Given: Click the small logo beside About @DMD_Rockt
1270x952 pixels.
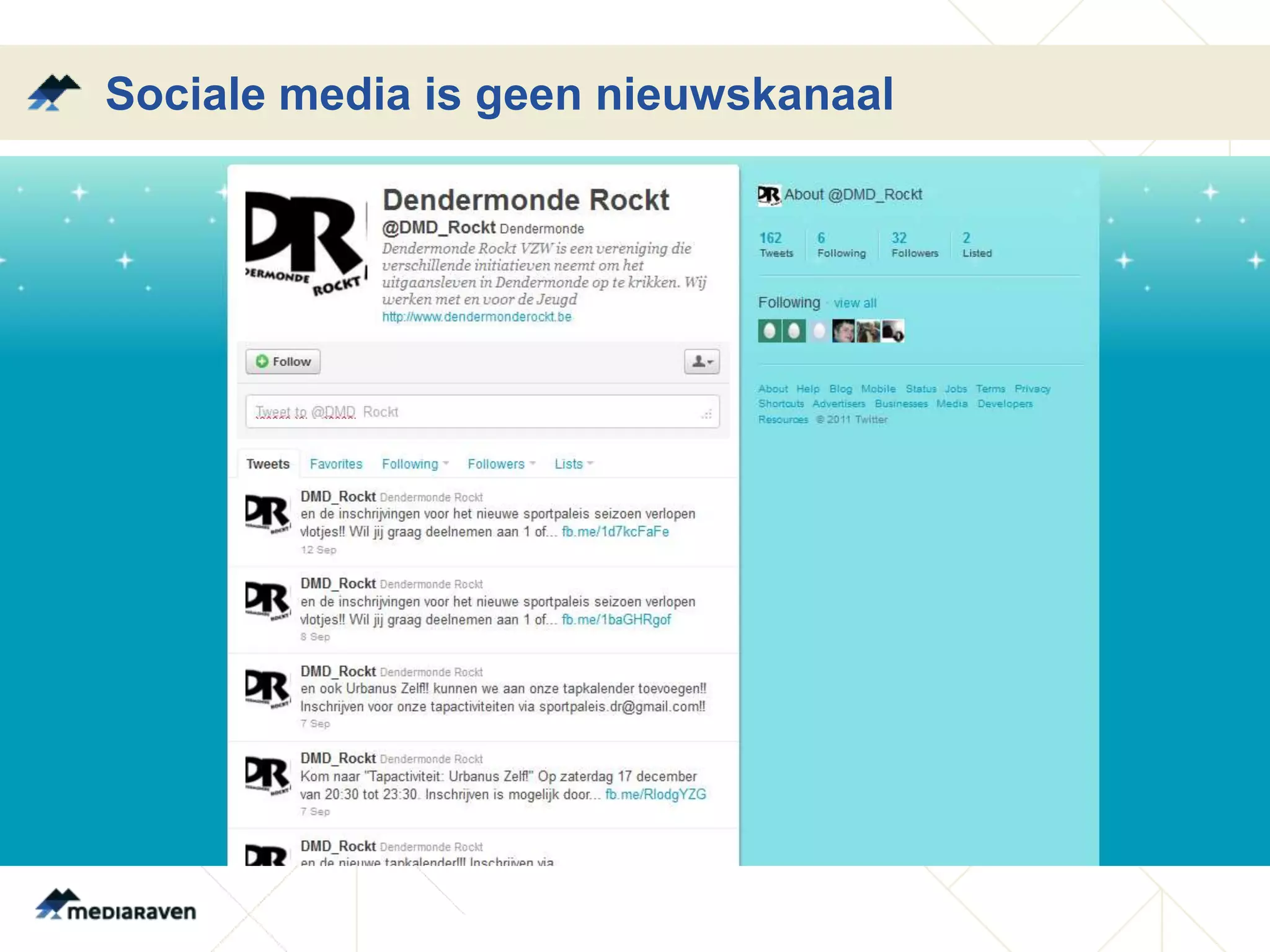Looking at the screenshot, I should 769,195.
